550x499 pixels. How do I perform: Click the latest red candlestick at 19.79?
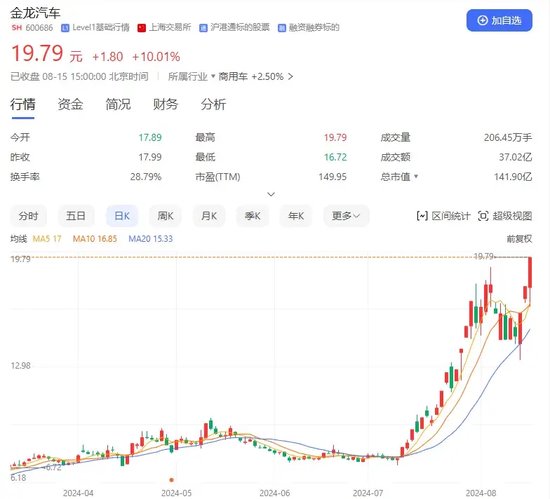(530, 272)
